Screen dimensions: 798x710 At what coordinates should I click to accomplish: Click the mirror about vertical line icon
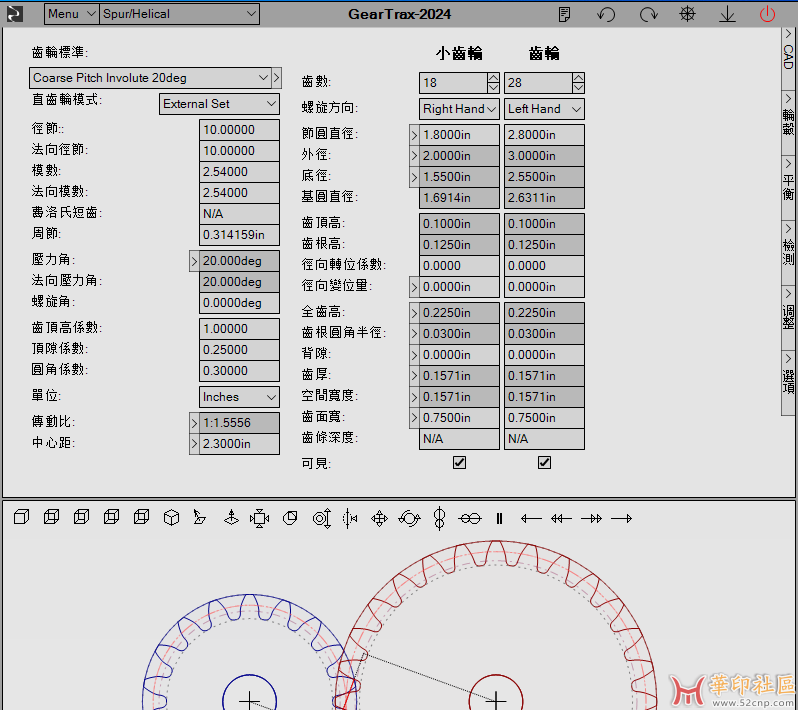click(x=350, y=518)
